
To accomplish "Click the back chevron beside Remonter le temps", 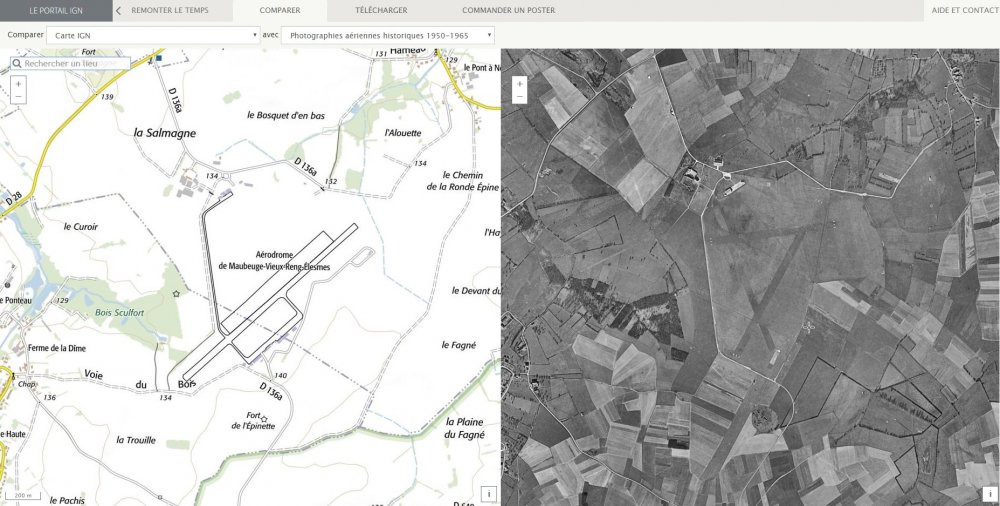I will [x=119, y=10].
